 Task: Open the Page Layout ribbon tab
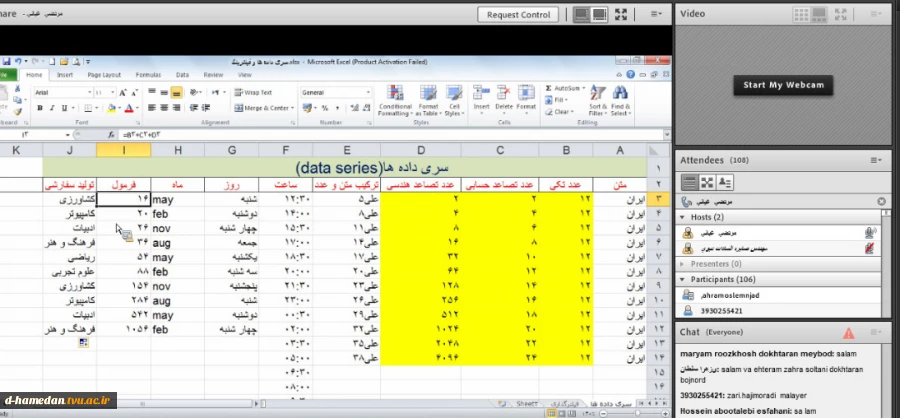104,75
